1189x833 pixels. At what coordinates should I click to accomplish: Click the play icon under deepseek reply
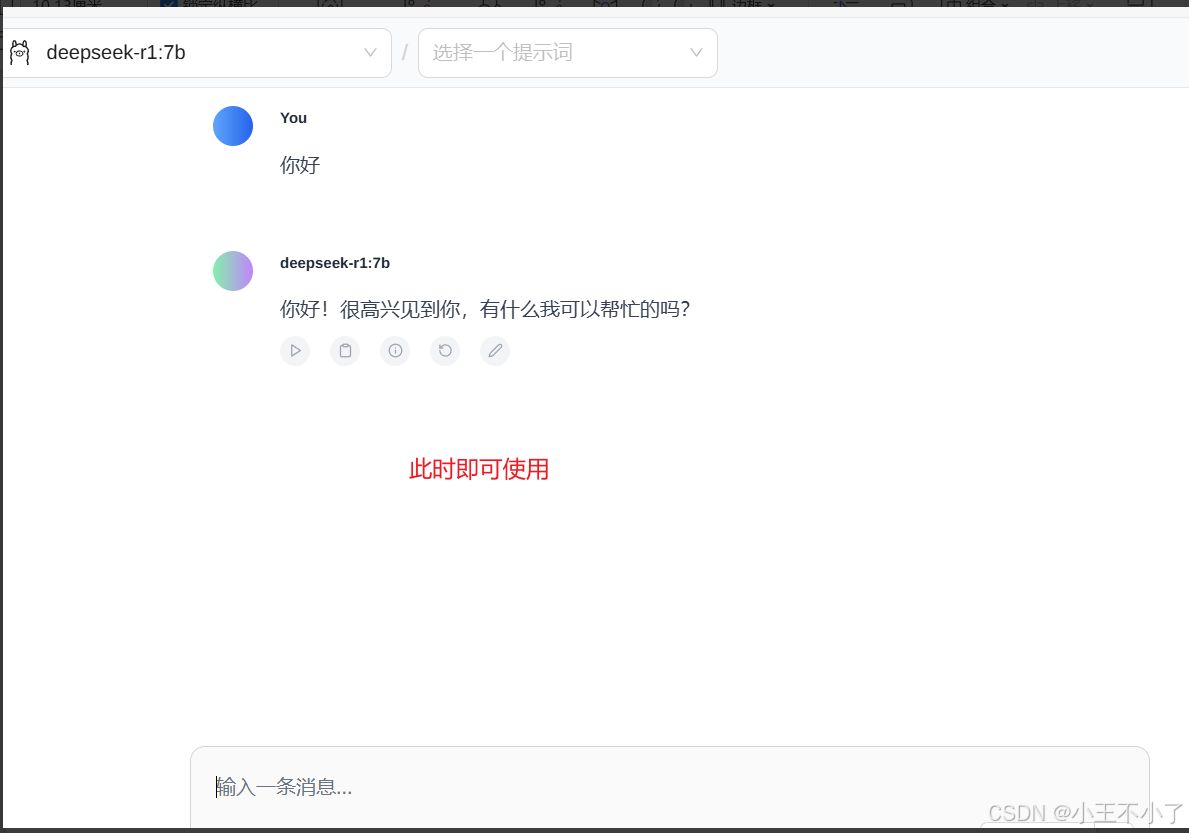(x=295, y=351)
